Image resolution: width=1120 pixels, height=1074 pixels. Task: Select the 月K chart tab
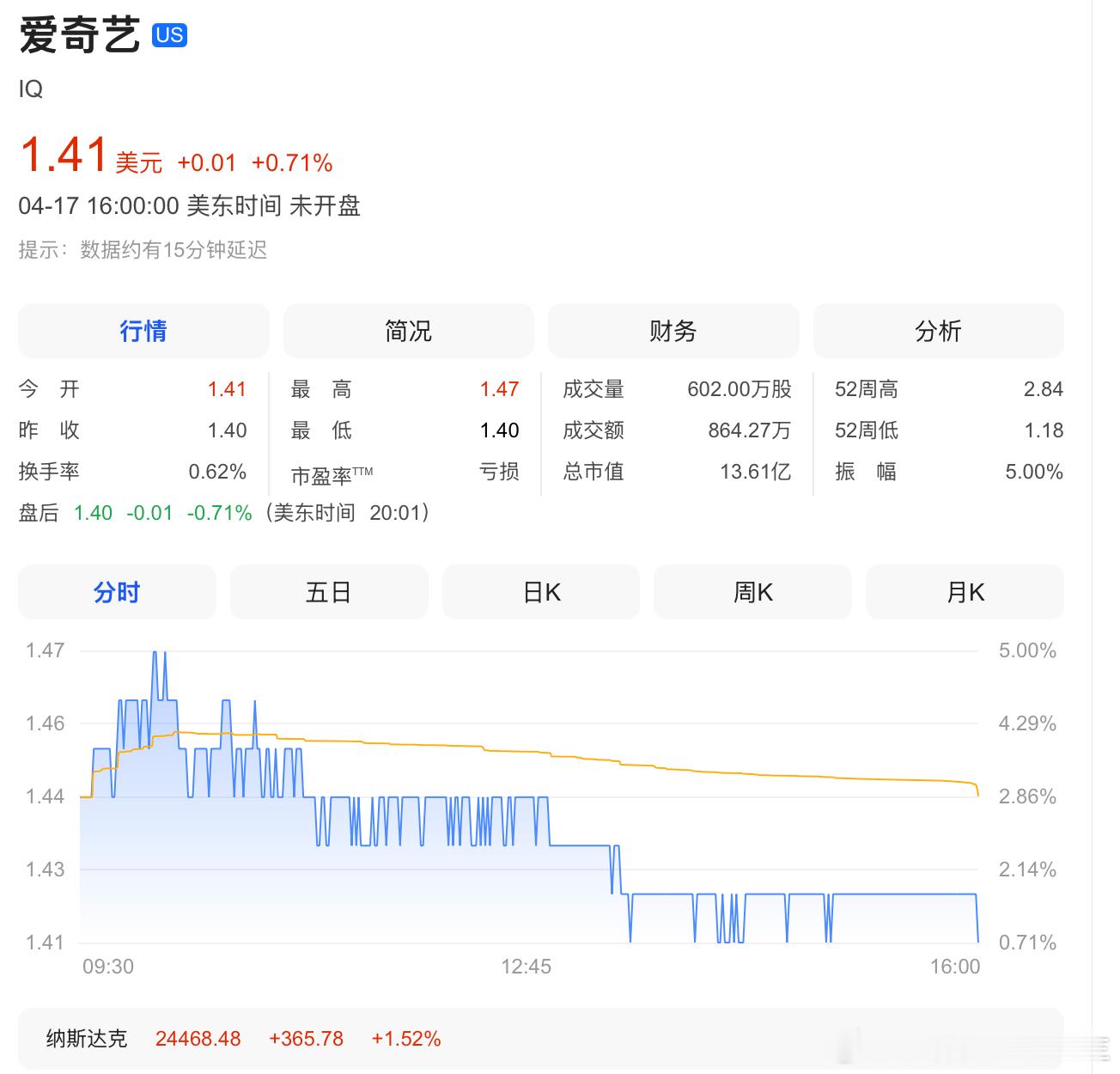tap(965, 592)
